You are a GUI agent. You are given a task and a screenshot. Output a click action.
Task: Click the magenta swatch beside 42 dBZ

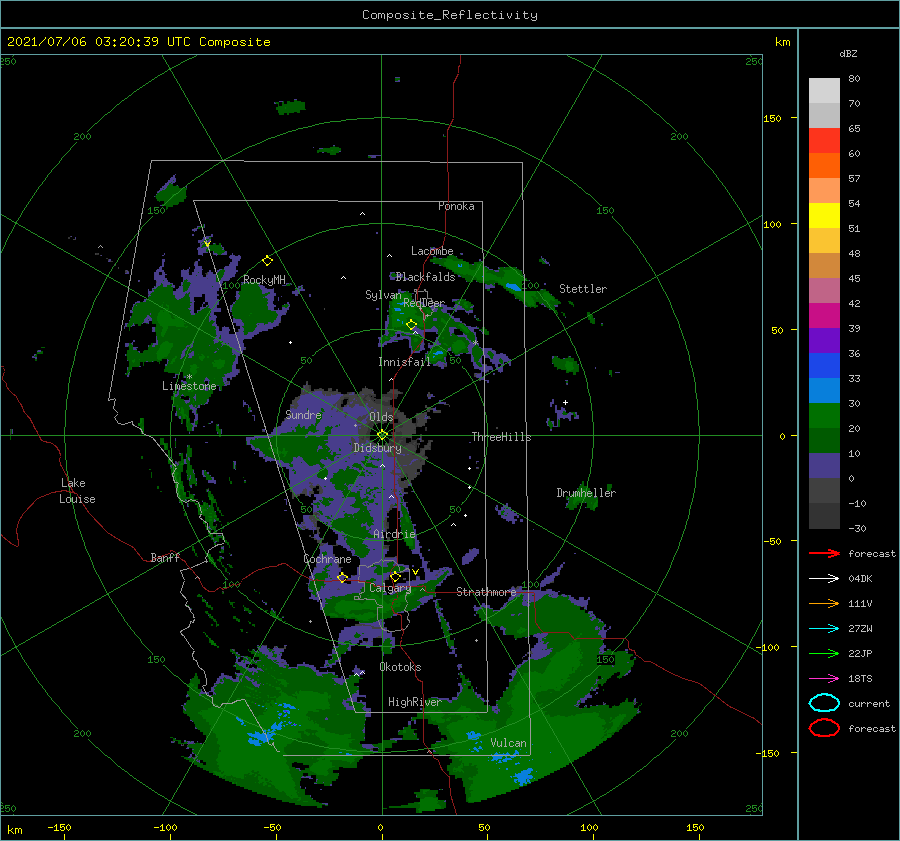pyautogui.click(x=824, y=316)
